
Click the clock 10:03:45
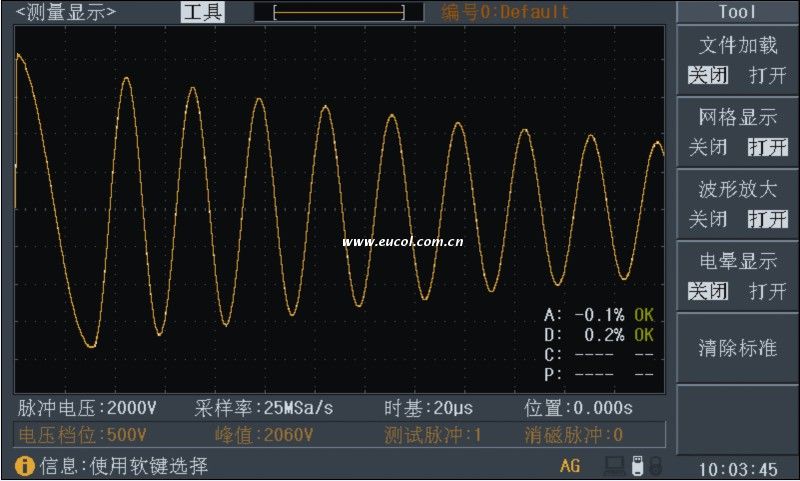click(x=738, y=469)
